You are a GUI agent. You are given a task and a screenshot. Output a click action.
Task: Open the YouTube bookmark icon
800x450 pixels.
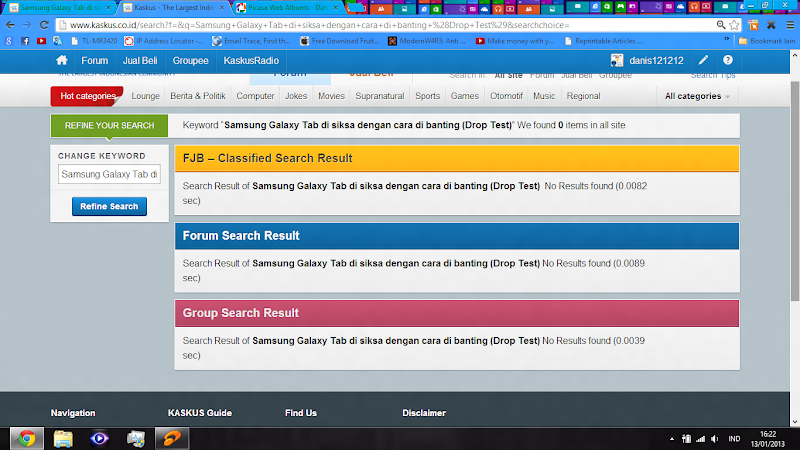(x=41, y=41)
